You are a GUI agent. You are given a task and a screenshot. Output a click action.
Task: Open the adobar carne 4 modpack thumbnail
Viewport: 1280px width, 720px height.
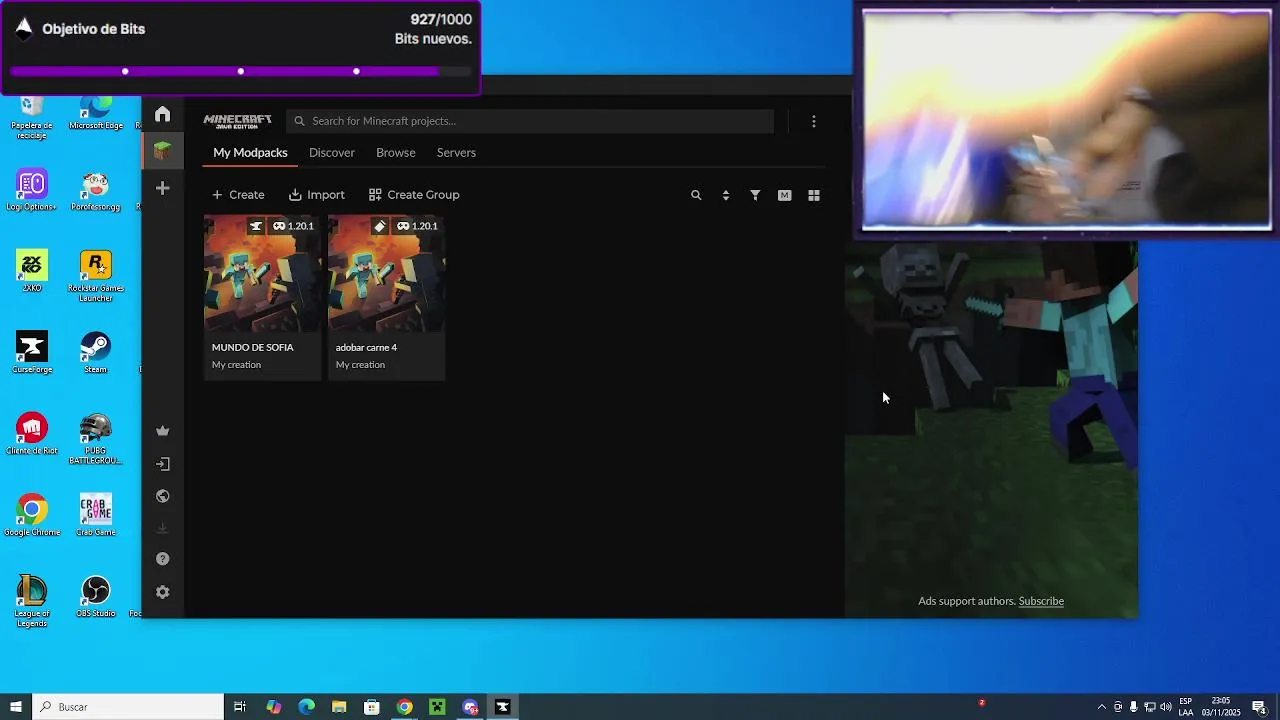coord(386,274)
